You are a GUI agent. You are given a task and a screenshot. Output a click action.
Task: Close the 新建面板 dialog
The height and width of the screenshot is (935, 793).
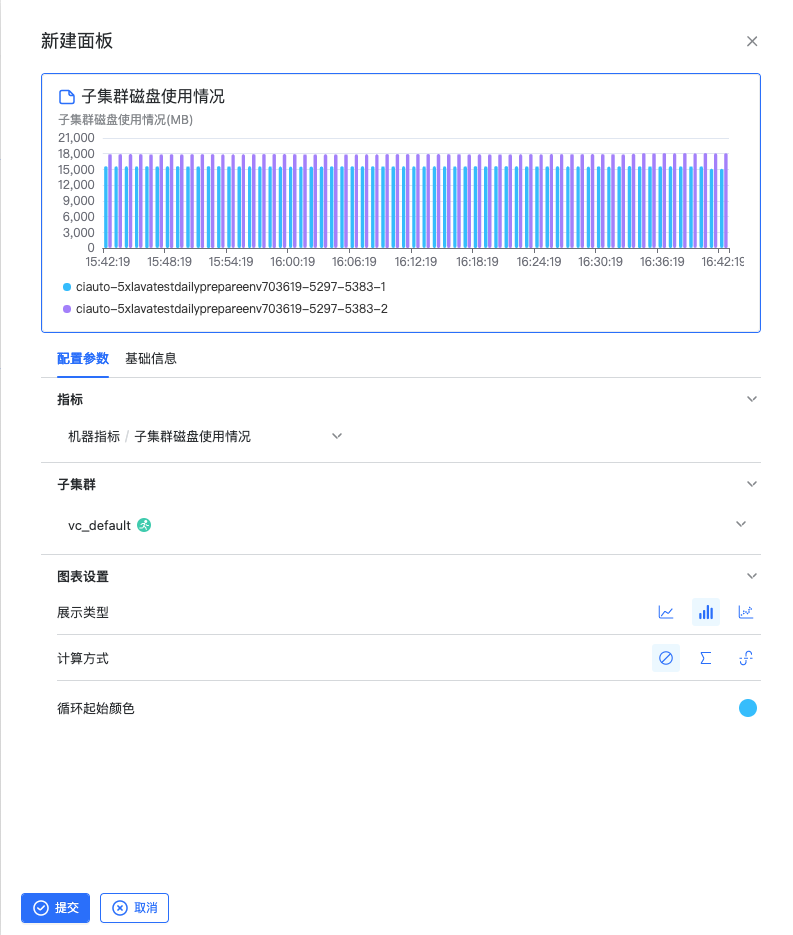(752, 41)
